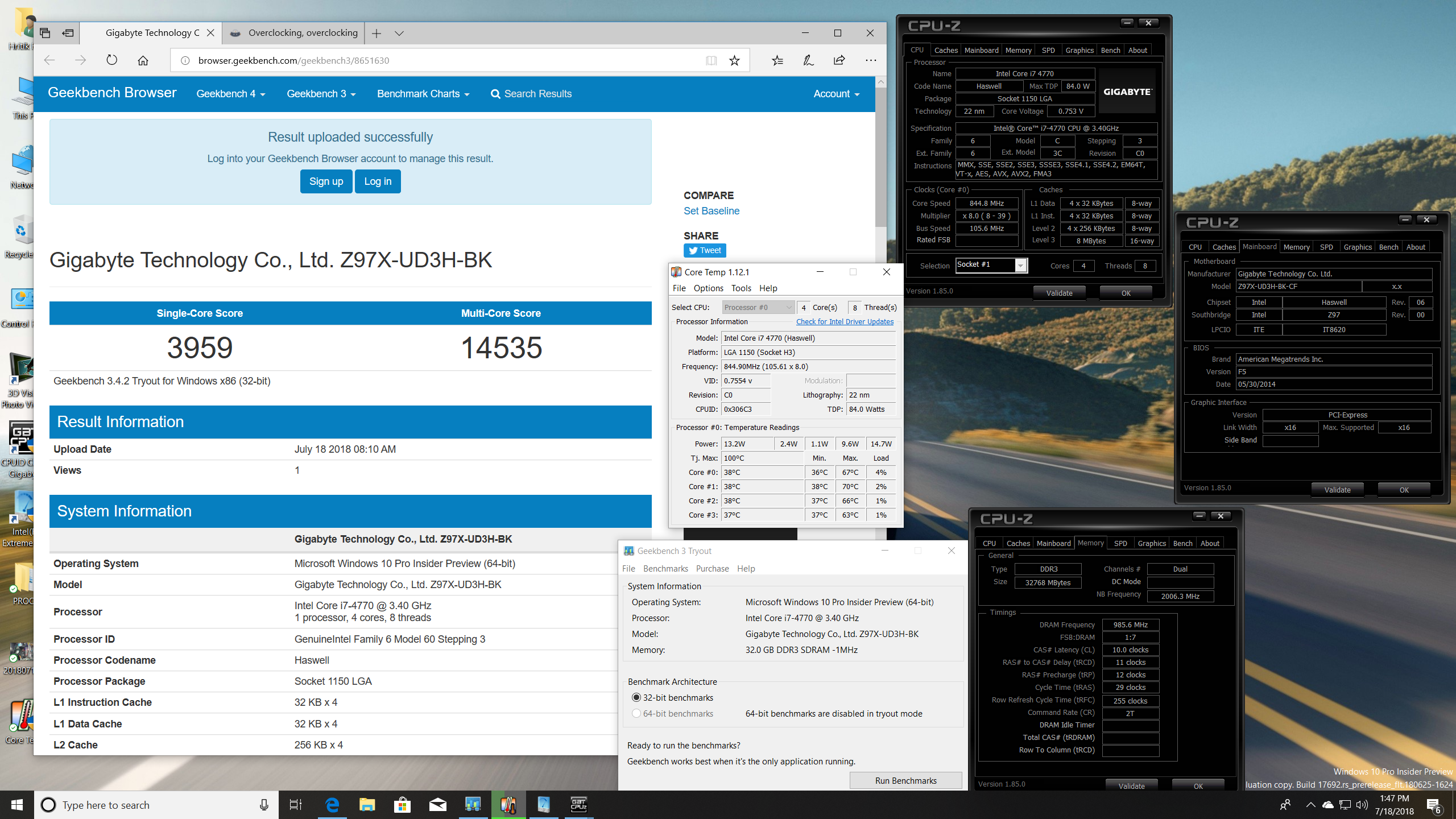The width and height of the screenshot is (1456, 819).
Task: Close the Gigabyte Technology browser tab
Action: [210, 33]
